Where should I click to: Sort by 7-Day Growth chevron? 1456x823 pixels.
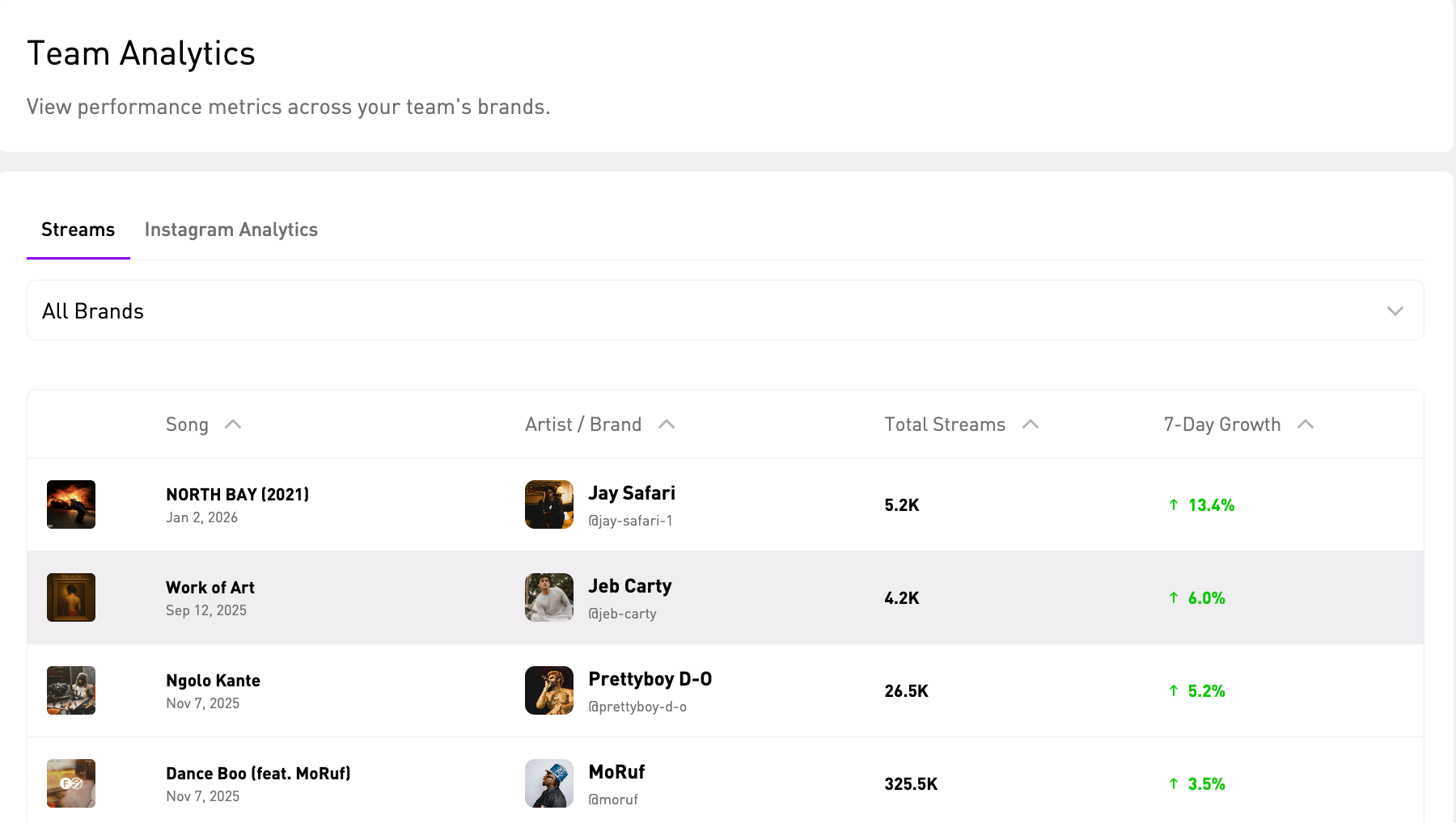(1306, 424)
